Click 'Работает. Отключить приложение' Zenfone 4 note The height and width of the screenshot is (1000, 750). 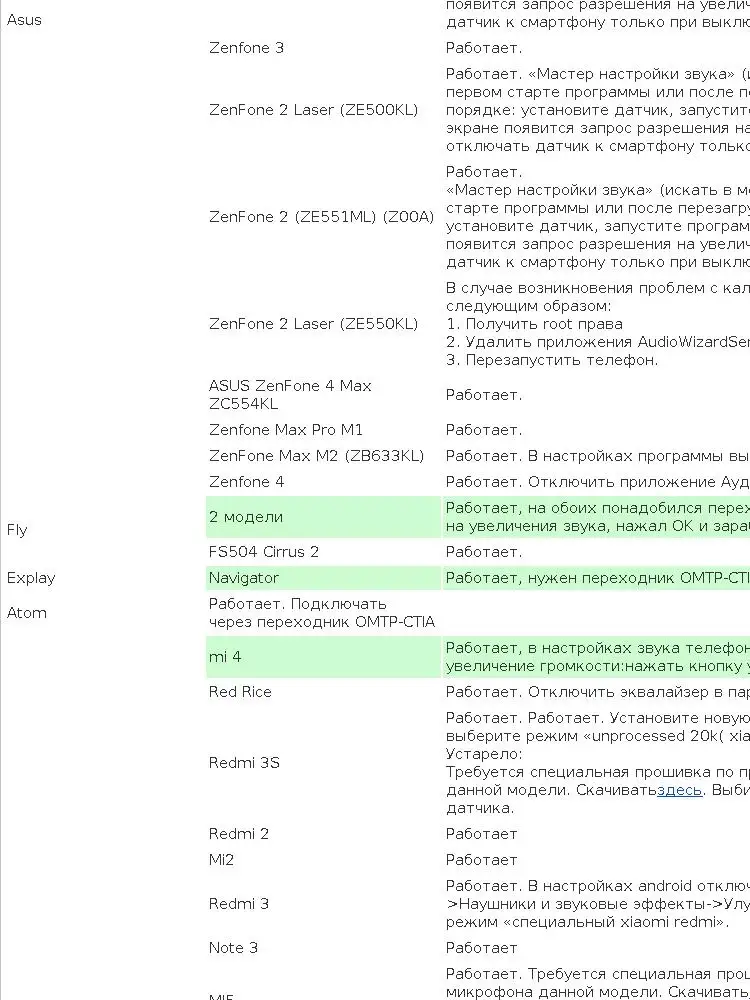pyautogui.click(x=598, y=482)
